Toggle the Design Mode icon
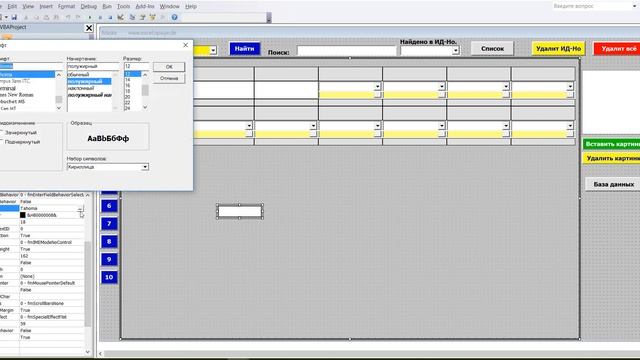Screen dimensions: 640x360 pyautogui.click(x=121, y=17)
